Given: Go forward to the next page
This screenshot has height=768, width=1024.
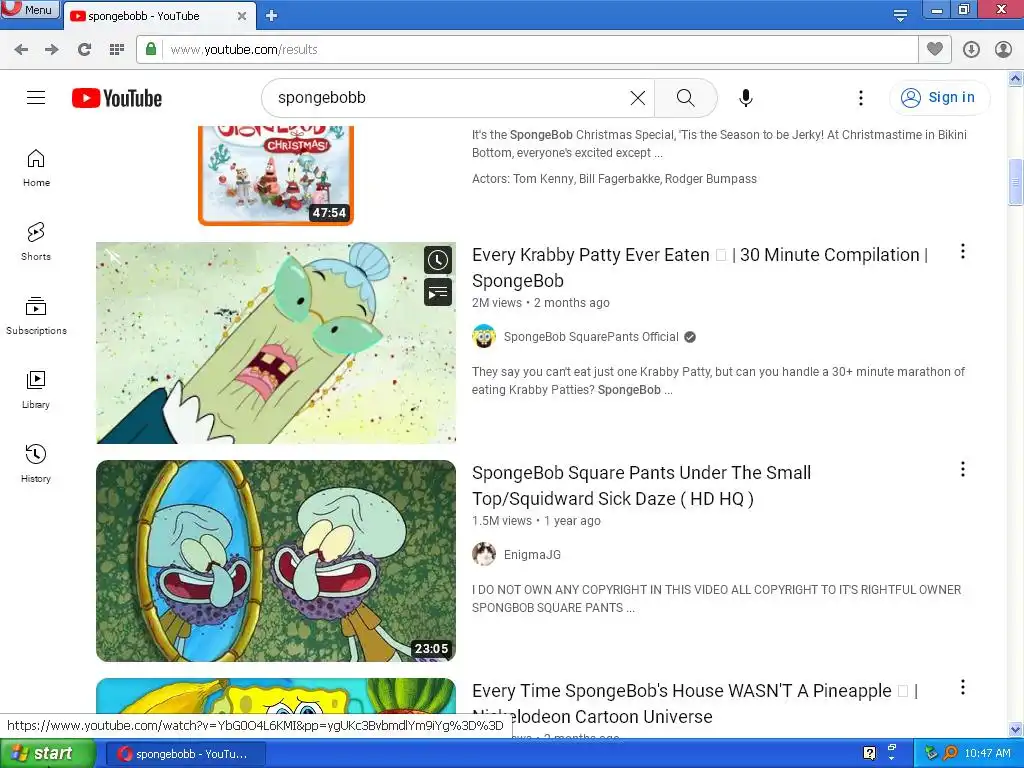Looking at the screenshot, I should tap(52, 50).
